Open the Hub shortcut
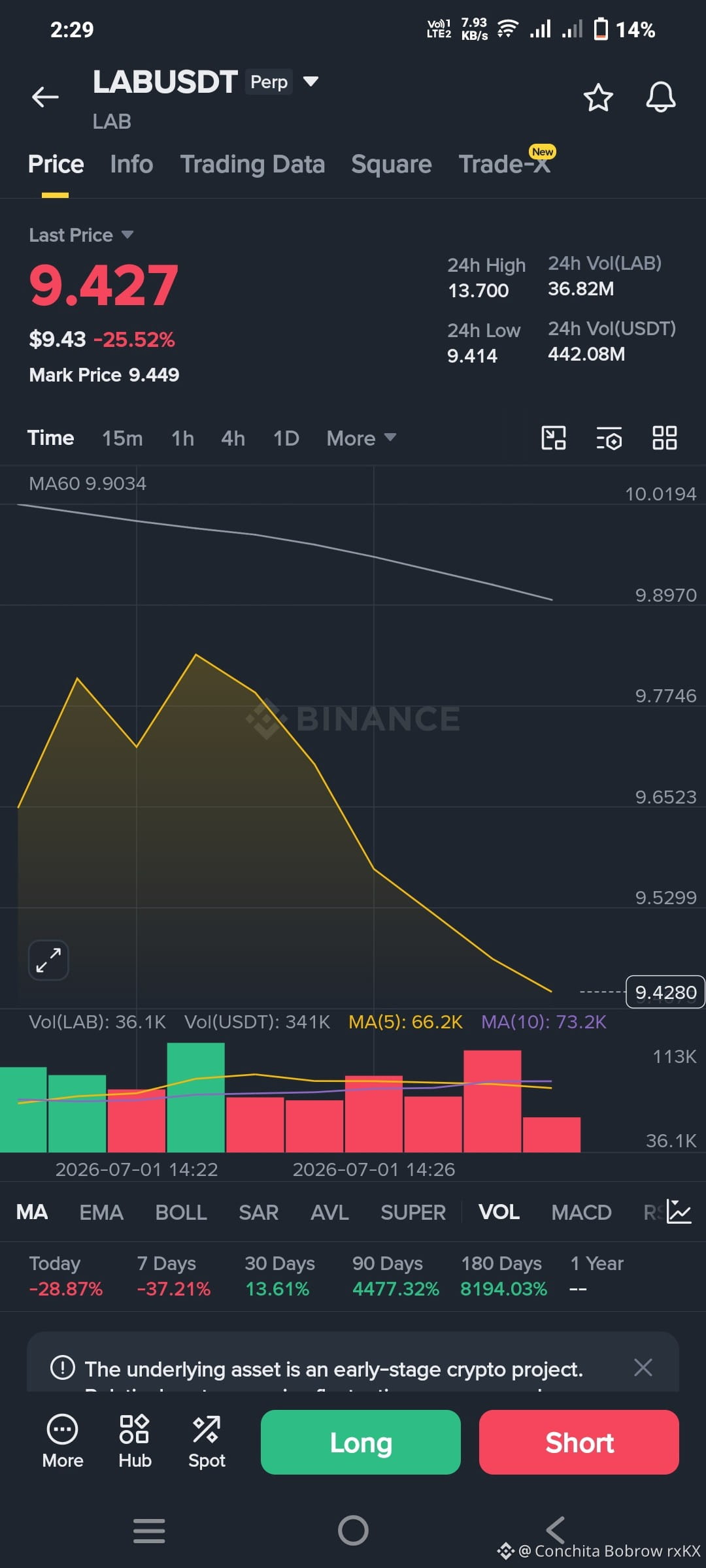706x1568 pixels. coord(135,1442)
